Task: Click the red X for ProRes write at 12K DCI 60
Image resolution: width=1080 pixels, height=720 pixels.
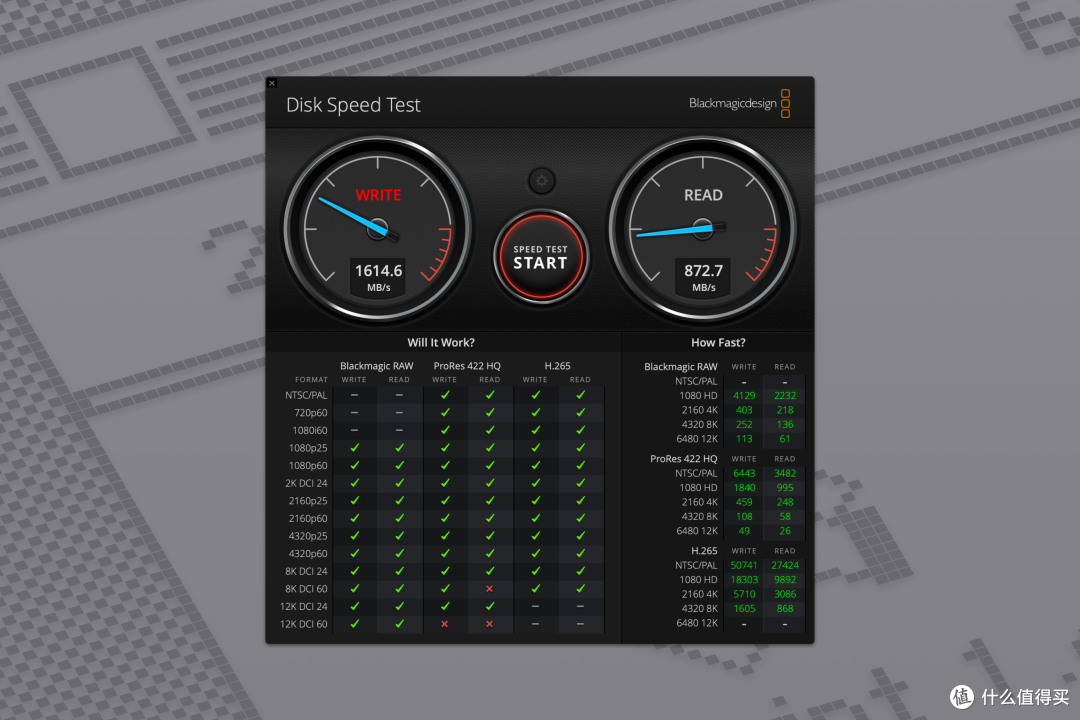Action: coord(444,624)
